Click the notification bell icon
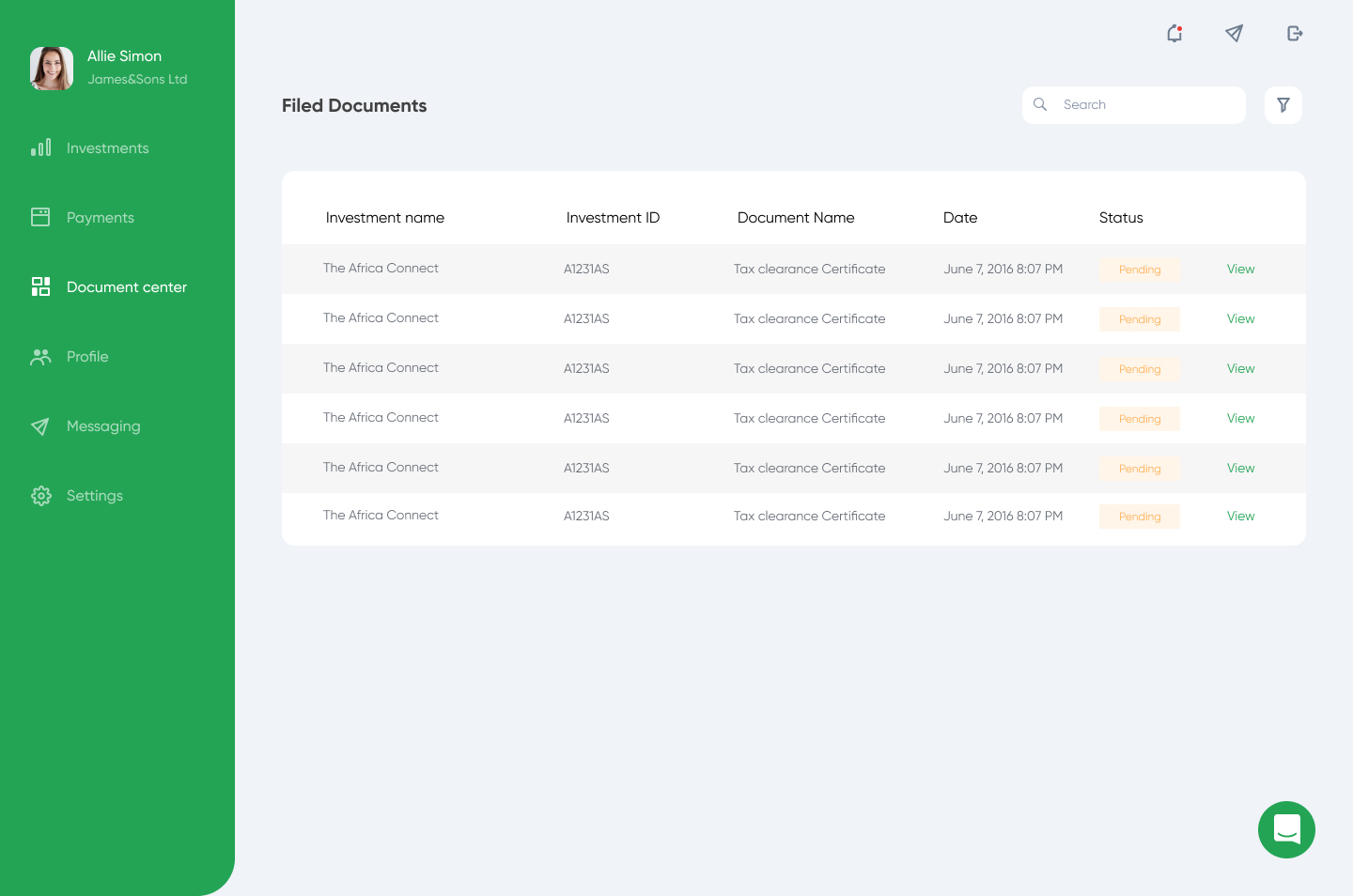 [1174, 34]
